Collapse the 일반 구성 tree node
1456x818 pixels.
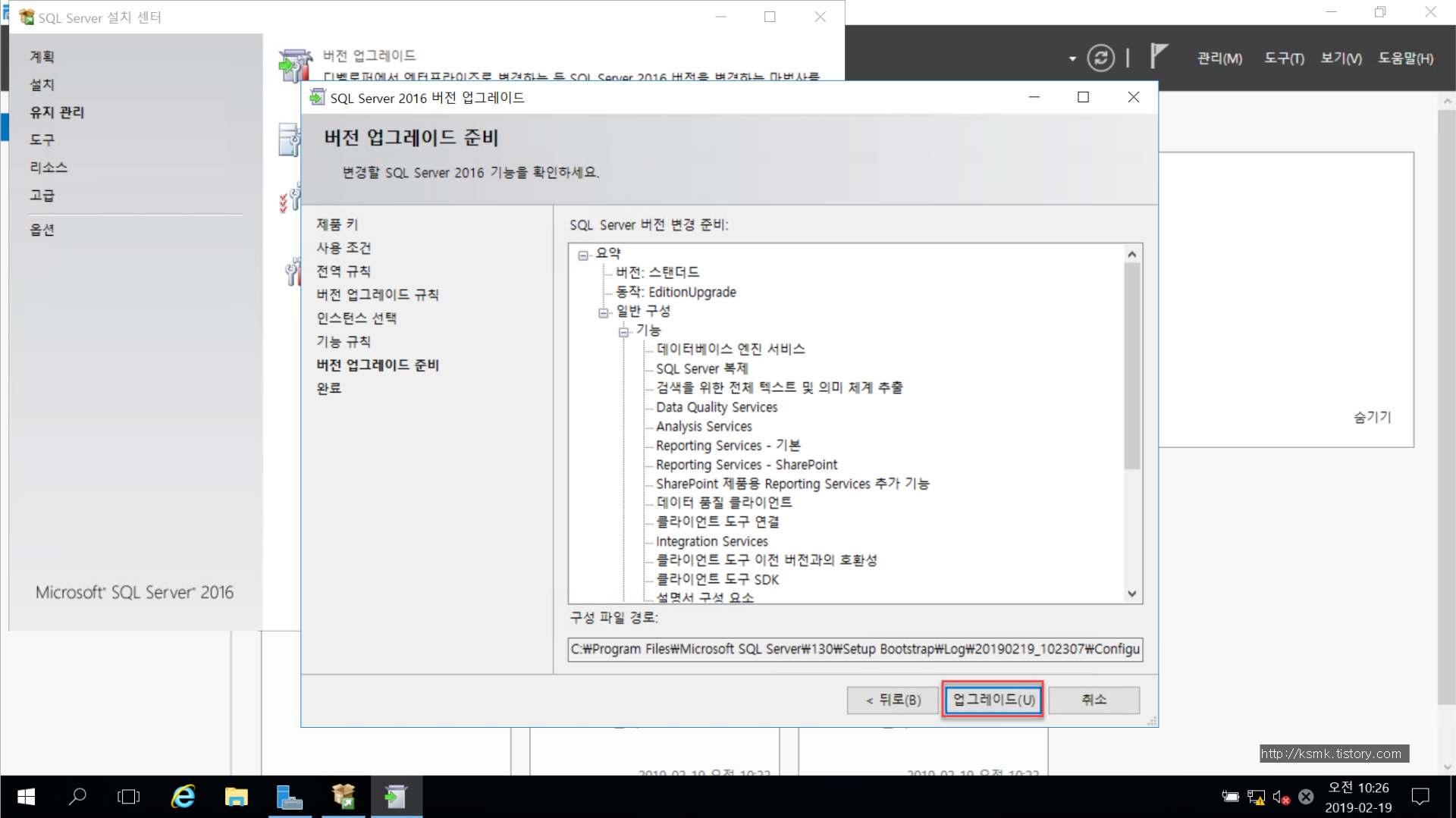tap(604, 312)
